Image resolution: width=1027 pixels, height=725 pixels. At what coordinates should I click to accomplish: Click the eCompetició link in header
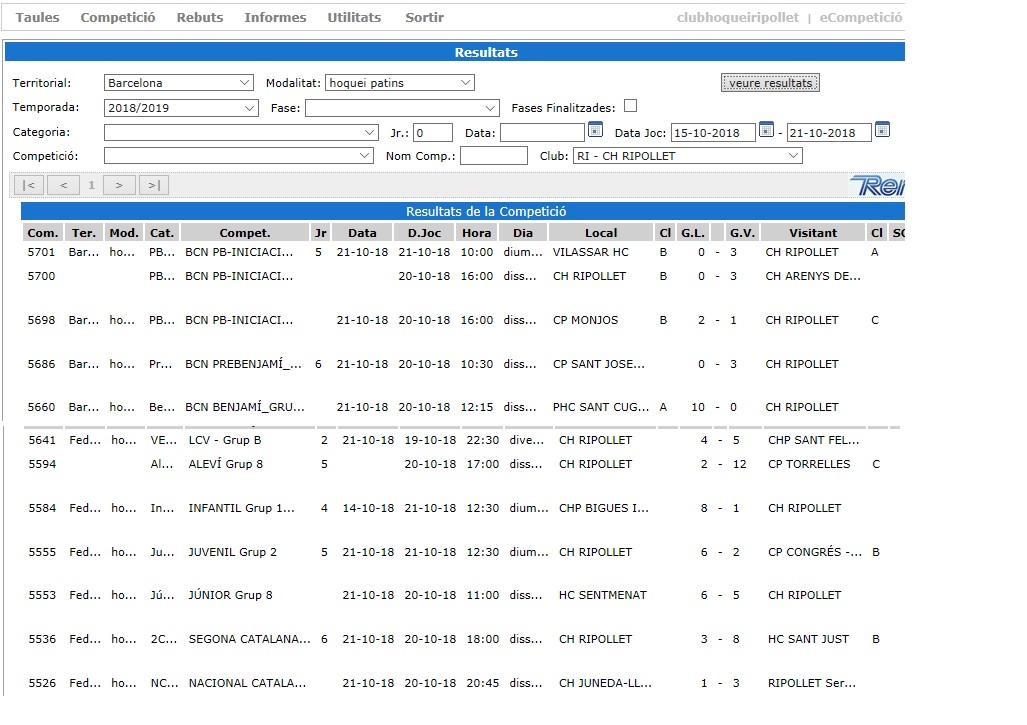coord(861,18)
